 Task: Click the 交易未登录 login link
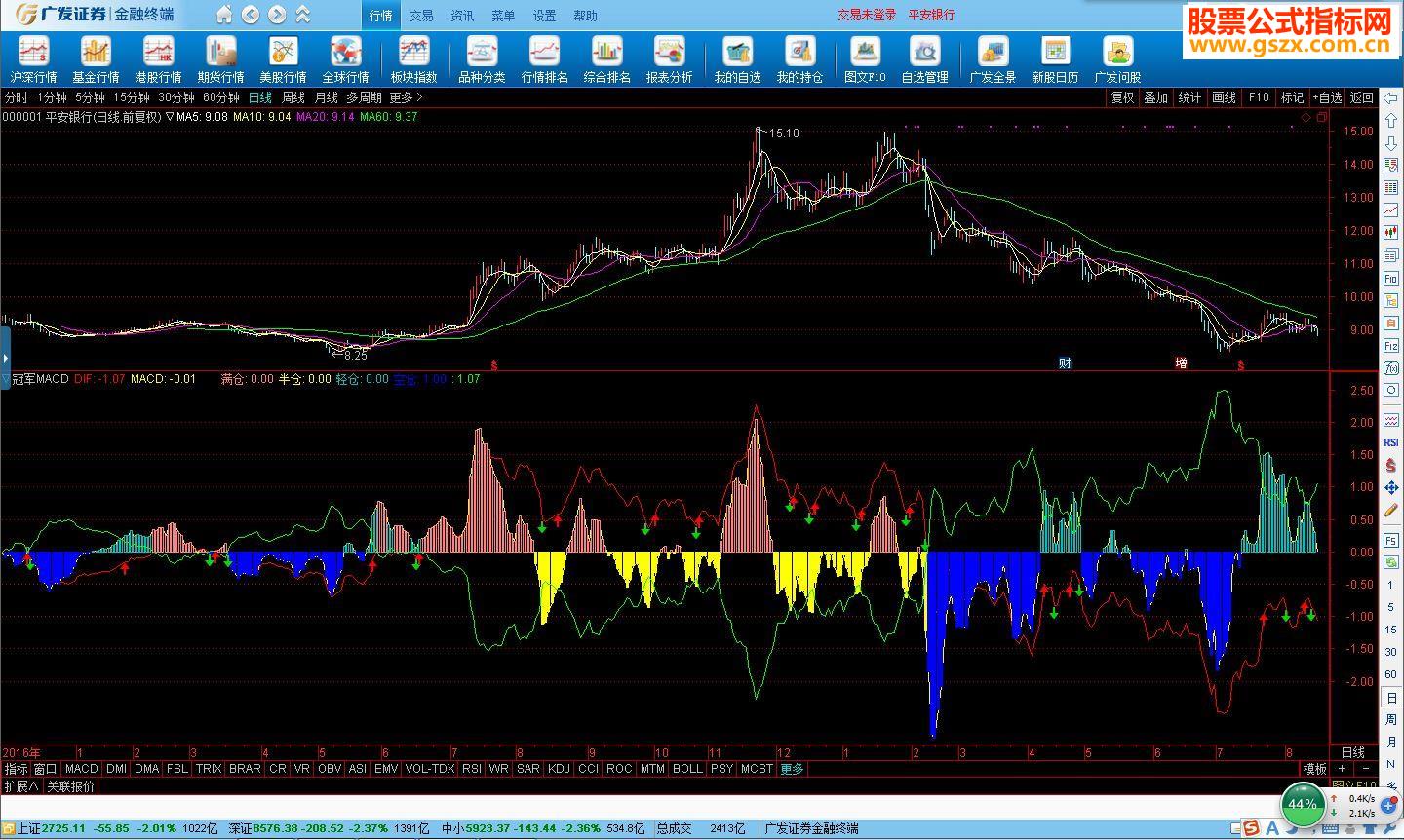(x=867, y=15)
